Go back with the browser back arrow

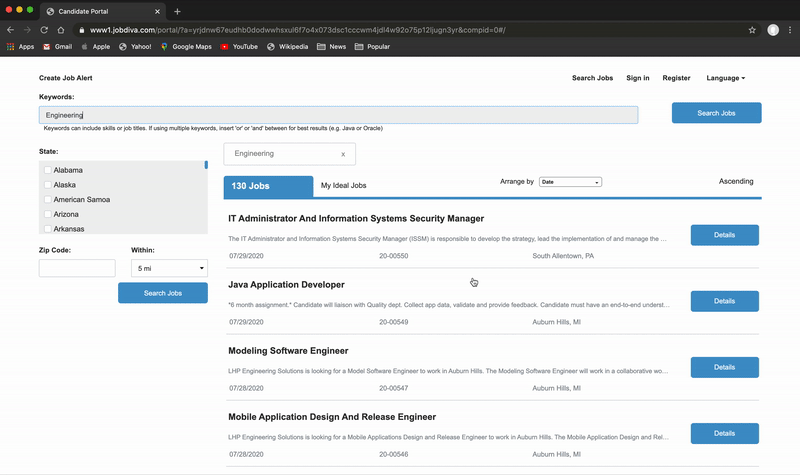[10, 30]
